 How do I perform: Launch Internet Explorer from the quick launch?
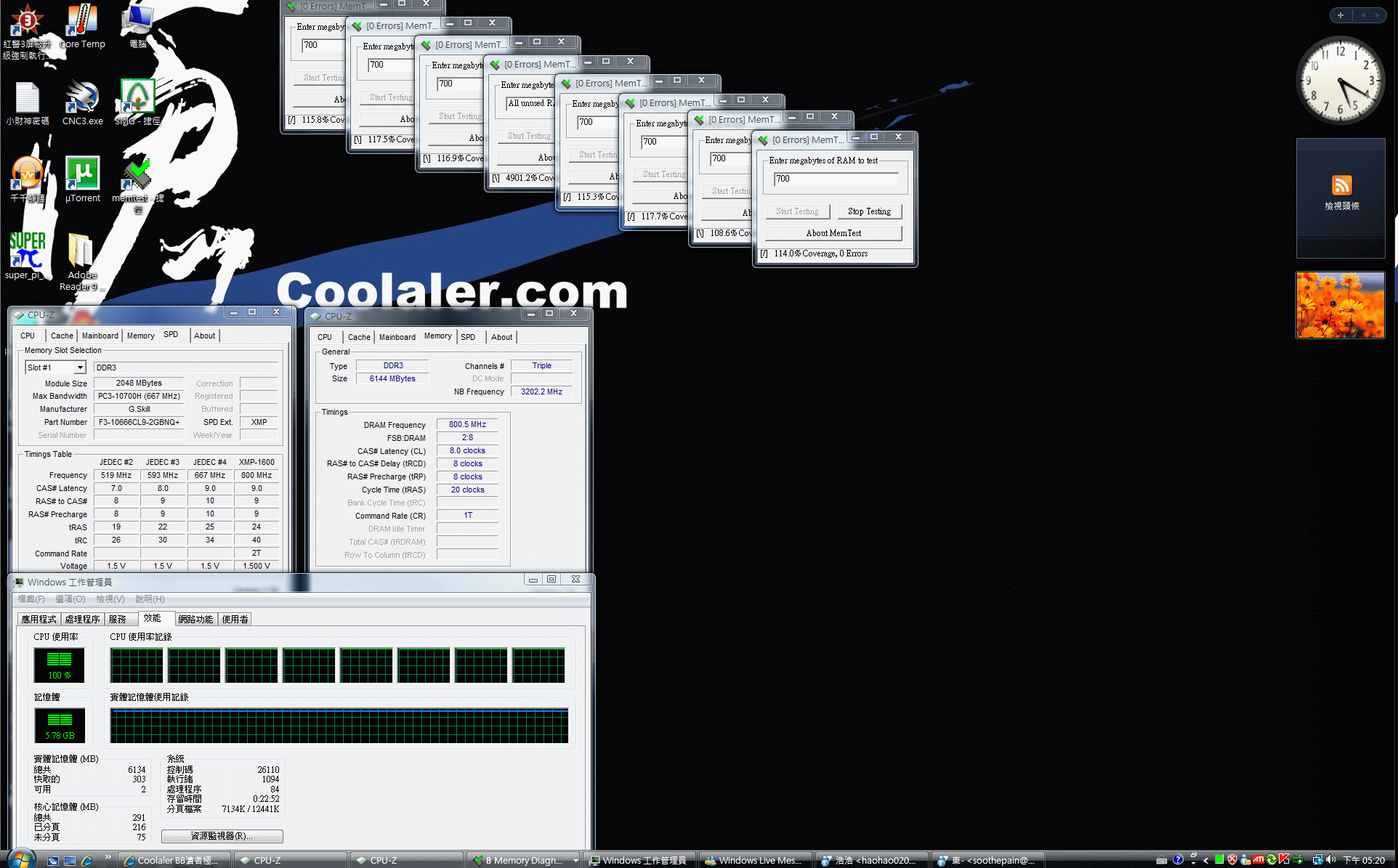point(87,861)
